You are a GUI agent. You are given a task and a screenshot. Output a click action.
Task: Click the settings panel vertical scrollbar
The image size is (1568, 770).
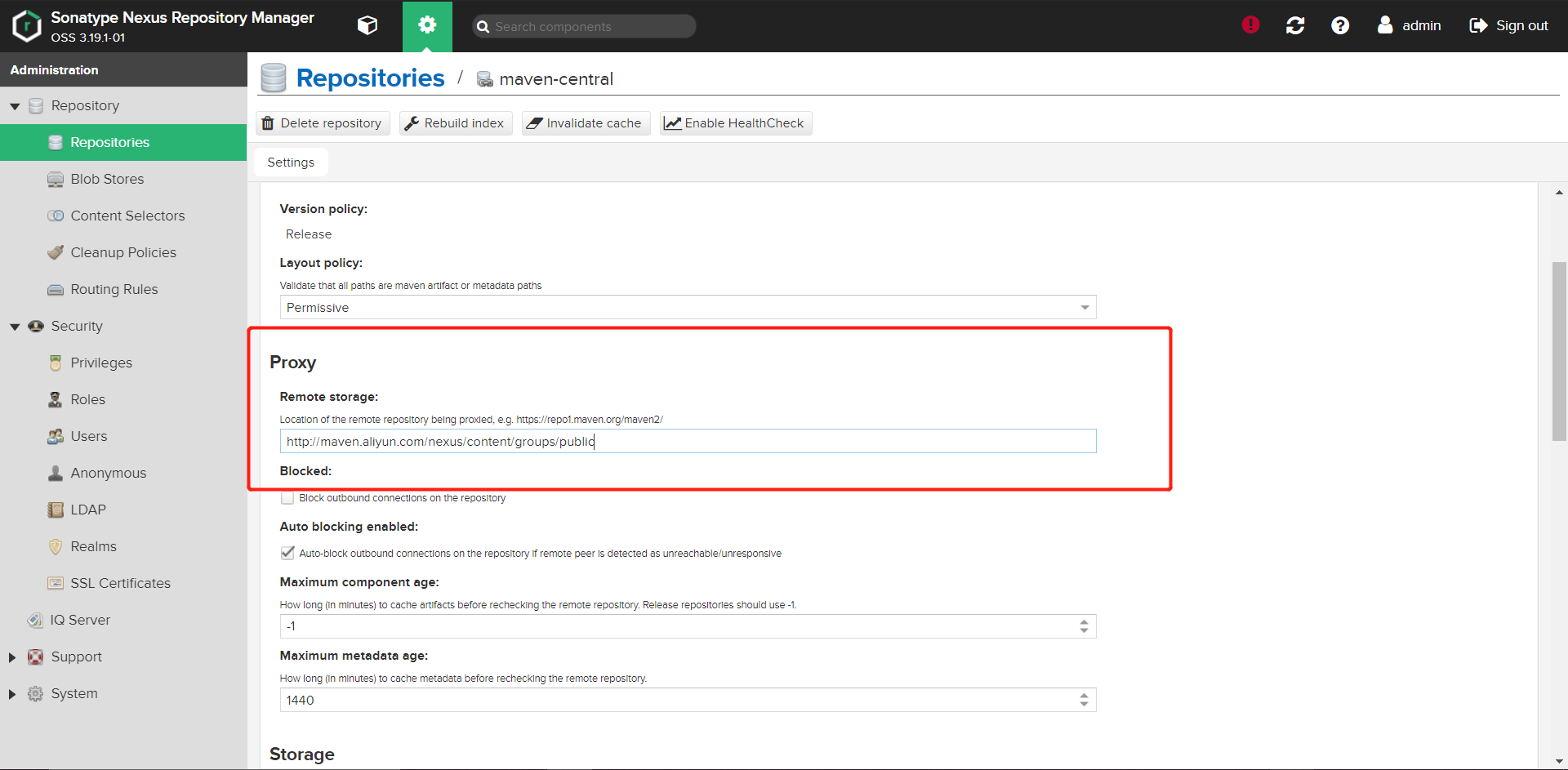pyautogui.click(x=1559, y=351)
